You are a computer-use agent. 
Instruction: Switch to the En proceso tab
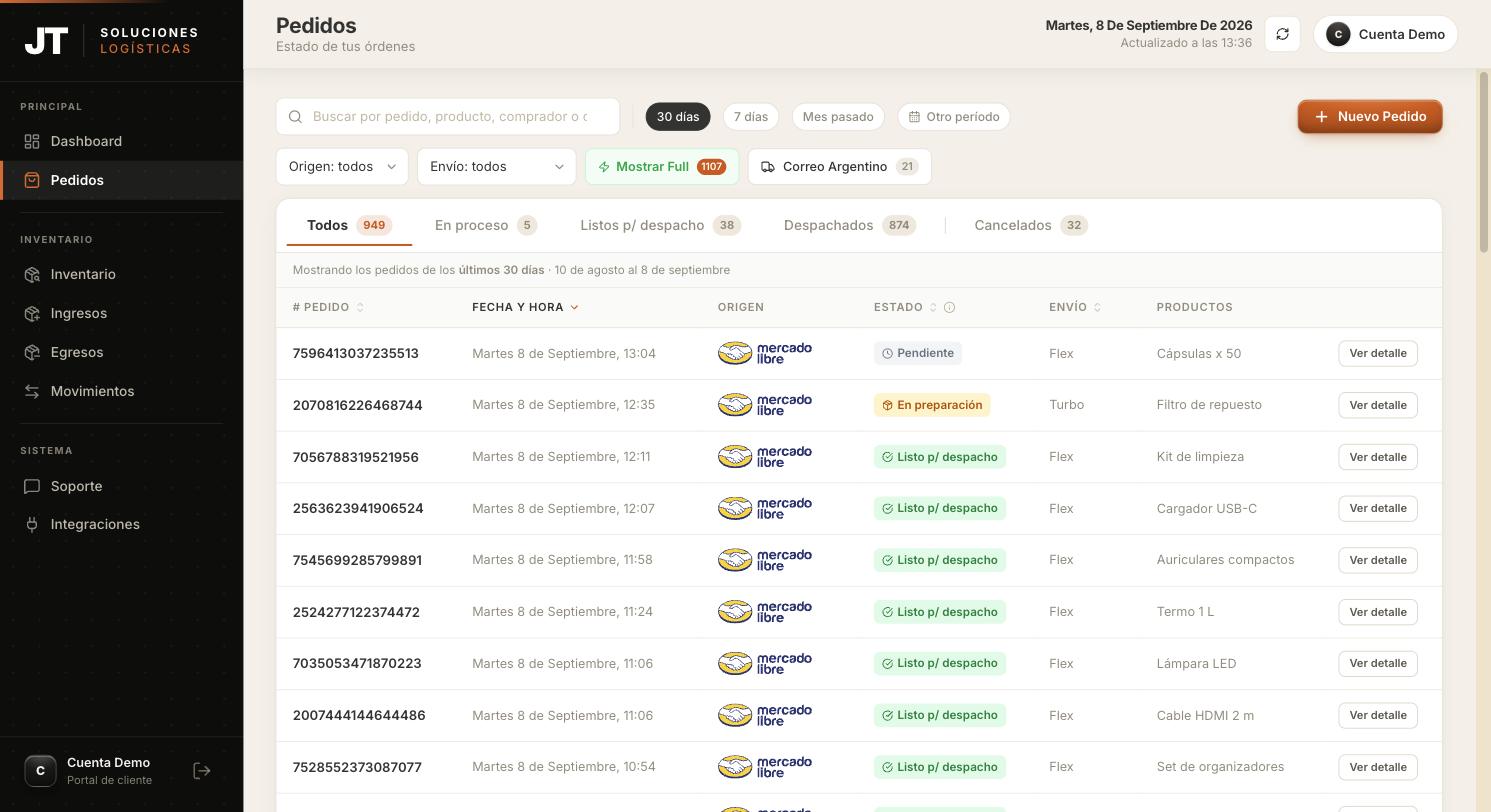(486, 225)
